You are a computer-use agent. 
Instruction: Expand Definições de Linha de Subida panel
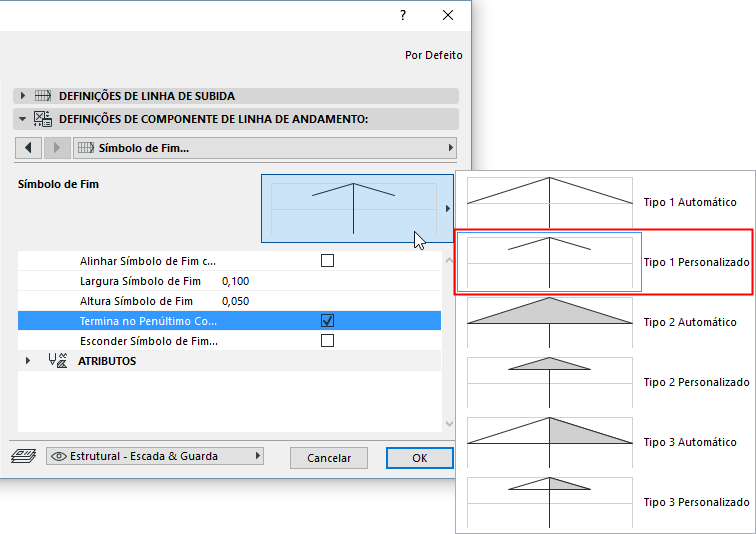pyautogui.click(x=22, y=96)
